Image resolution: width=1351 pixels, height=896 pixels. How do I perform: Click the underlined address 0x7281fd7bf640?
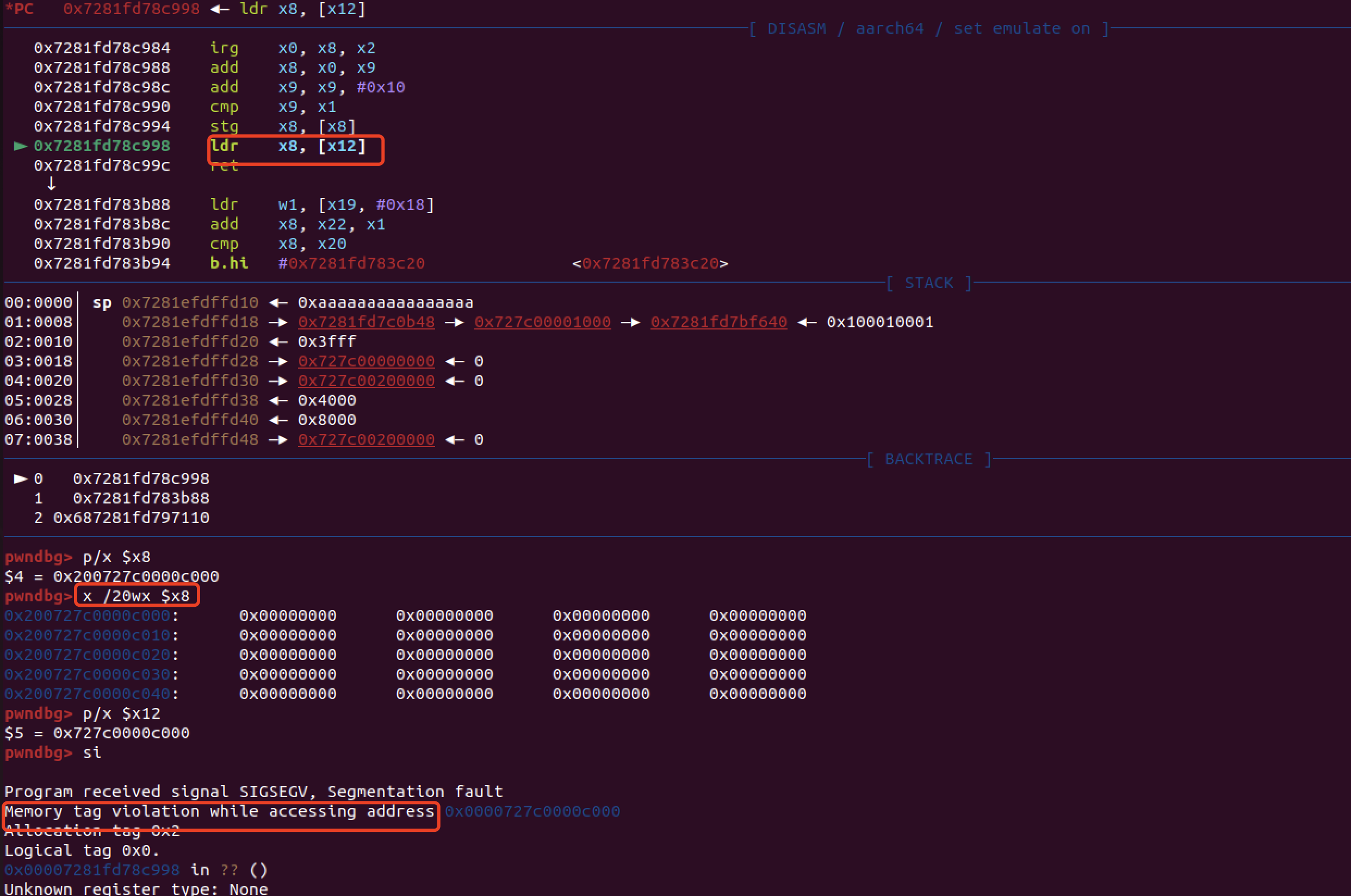pos(718,322)
